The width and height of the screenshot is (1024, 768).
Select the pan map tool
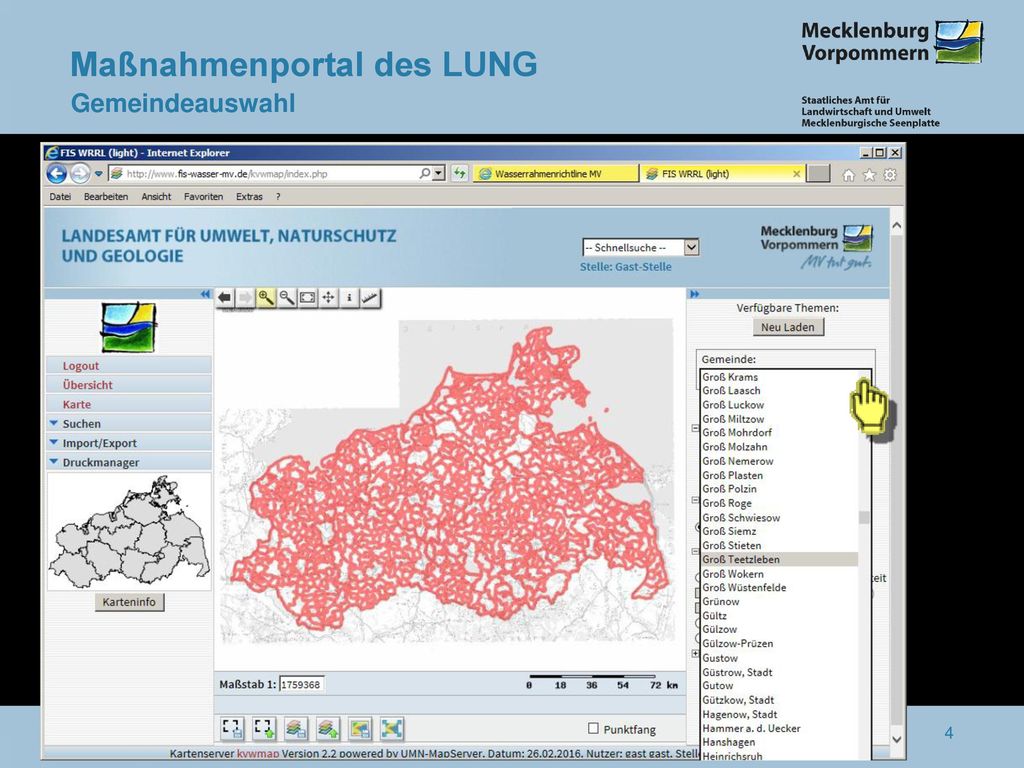click(x=328, y=298)
